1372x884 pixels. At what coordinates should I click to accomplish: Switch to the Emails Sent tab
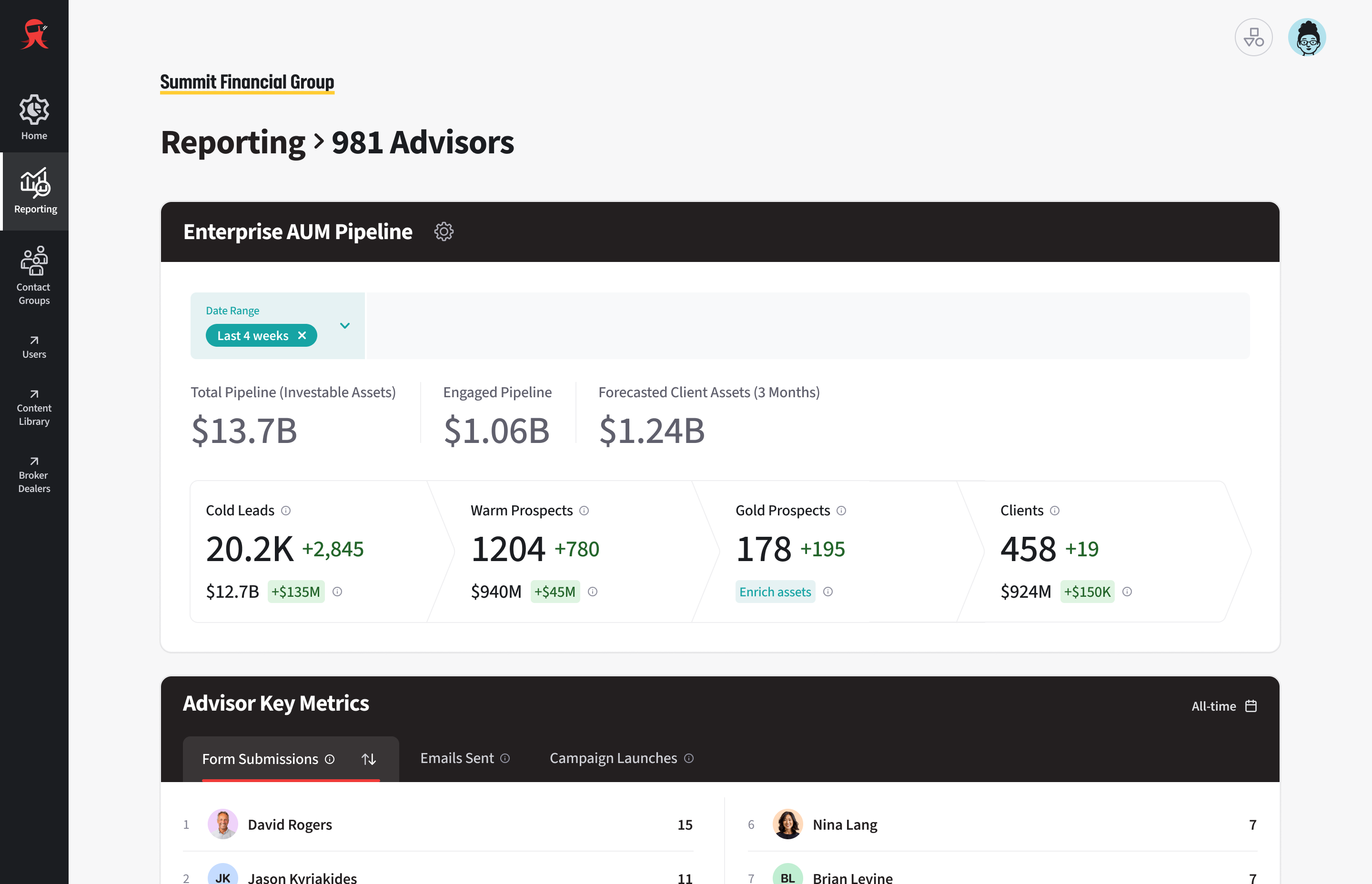coord(457,758)
